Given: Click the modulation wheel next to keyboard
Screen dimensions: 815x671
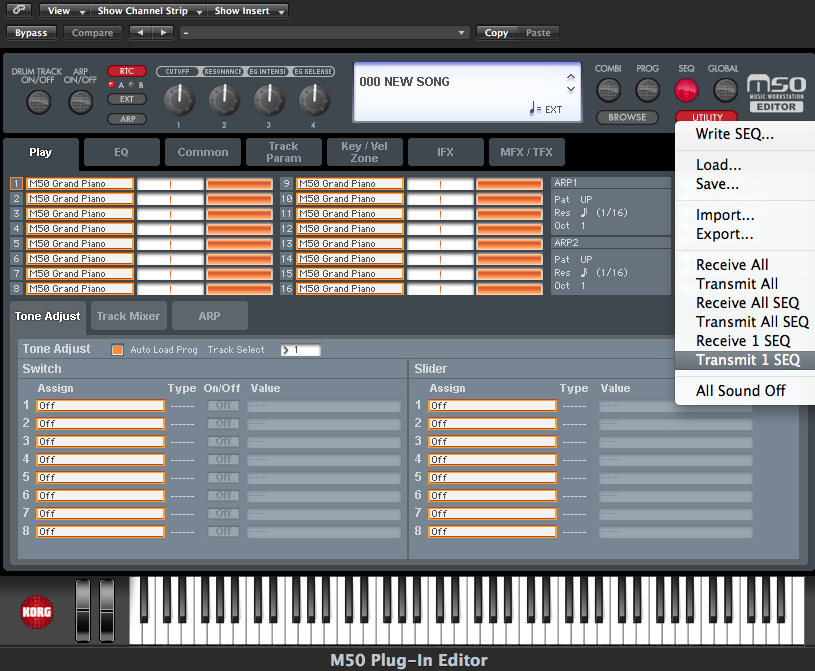Looking at the screenshot, I should [x=107, y=611].
